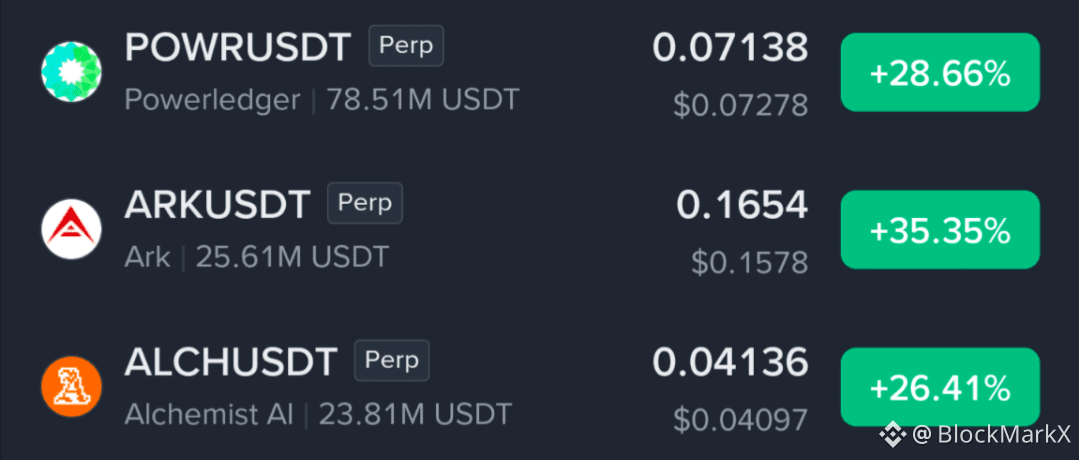Click the Alchemist AI 23.81M USDT subtitle
1079x460 pixels.
(318, 415)
